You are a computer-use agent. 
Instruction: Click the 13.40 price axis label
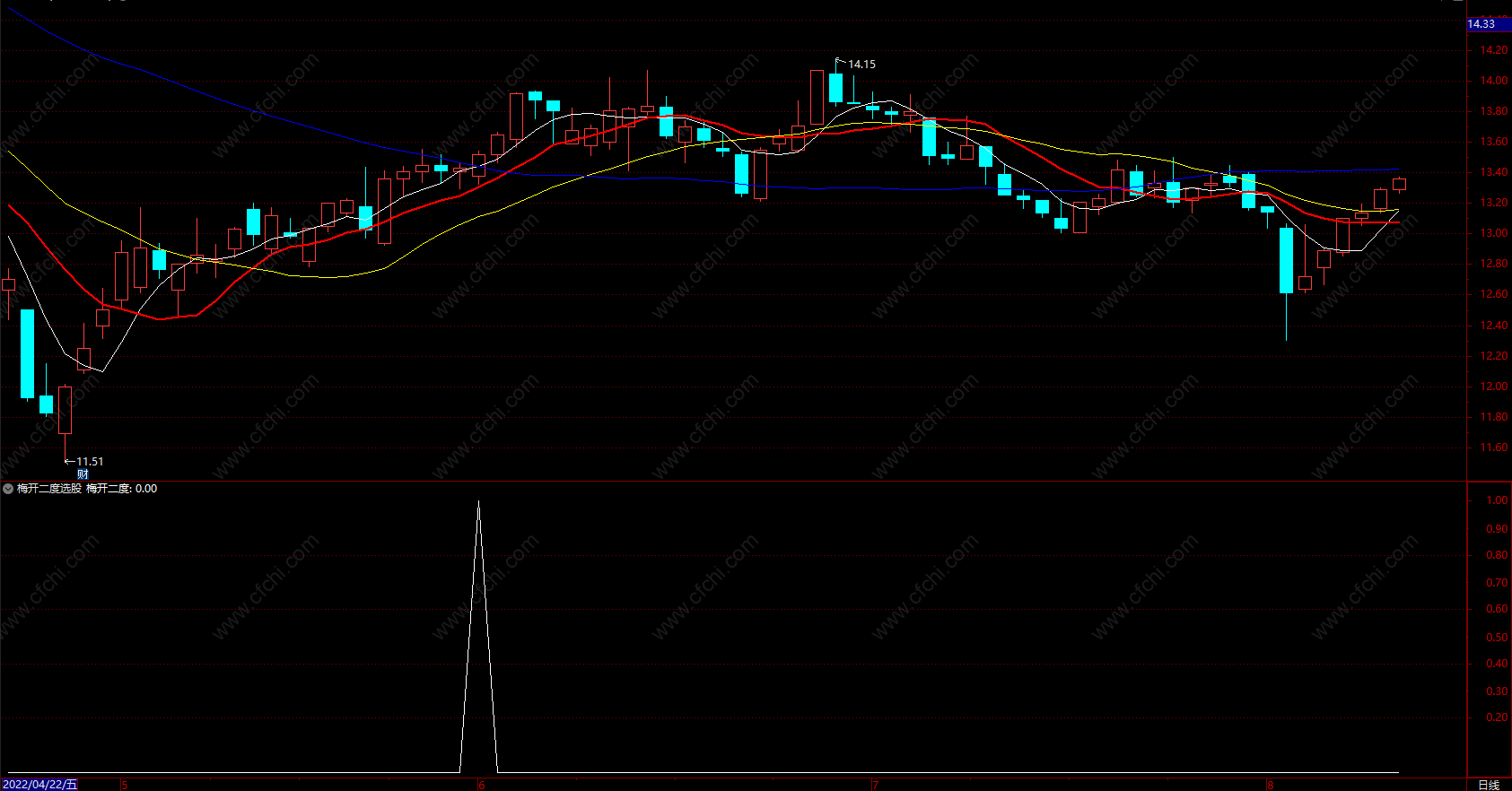click(x=1494, y=172)
